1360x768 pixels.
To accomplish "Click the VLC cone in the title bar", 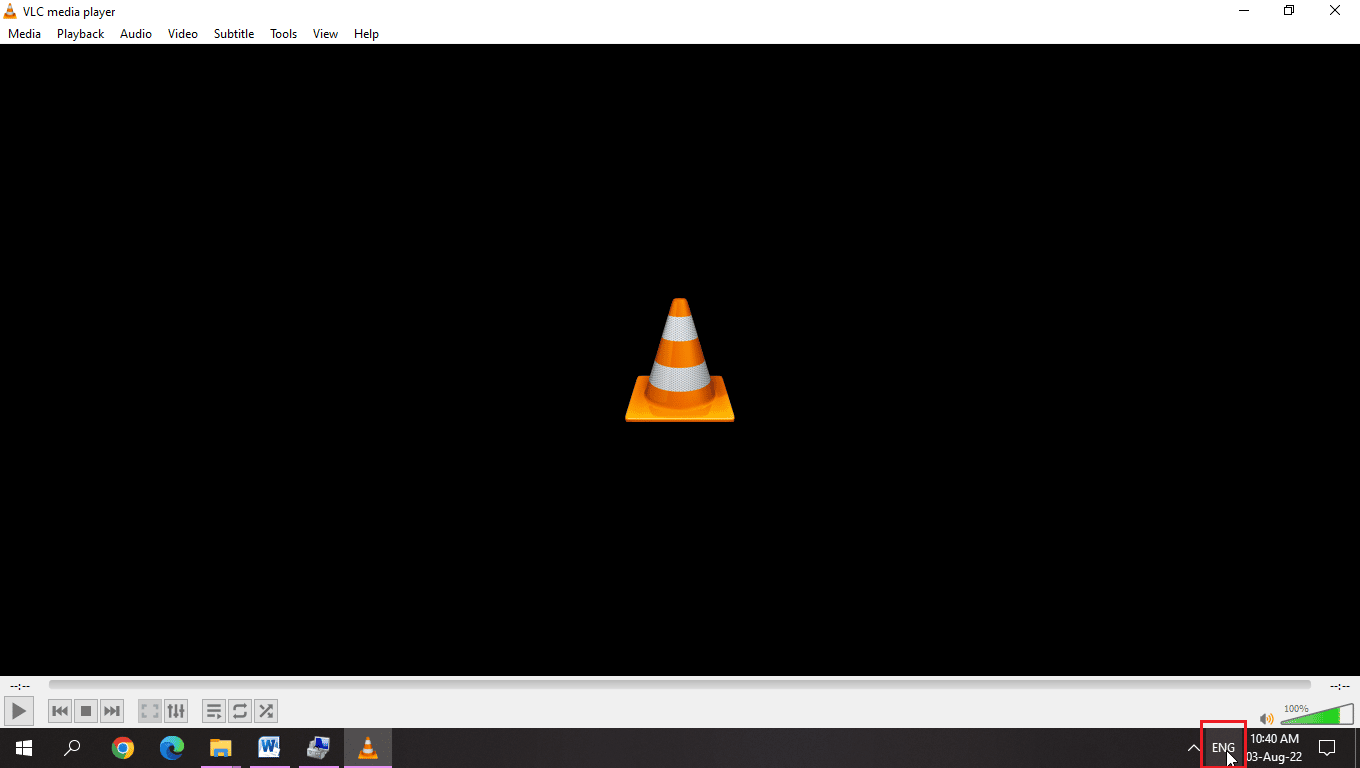I will 10,11.
